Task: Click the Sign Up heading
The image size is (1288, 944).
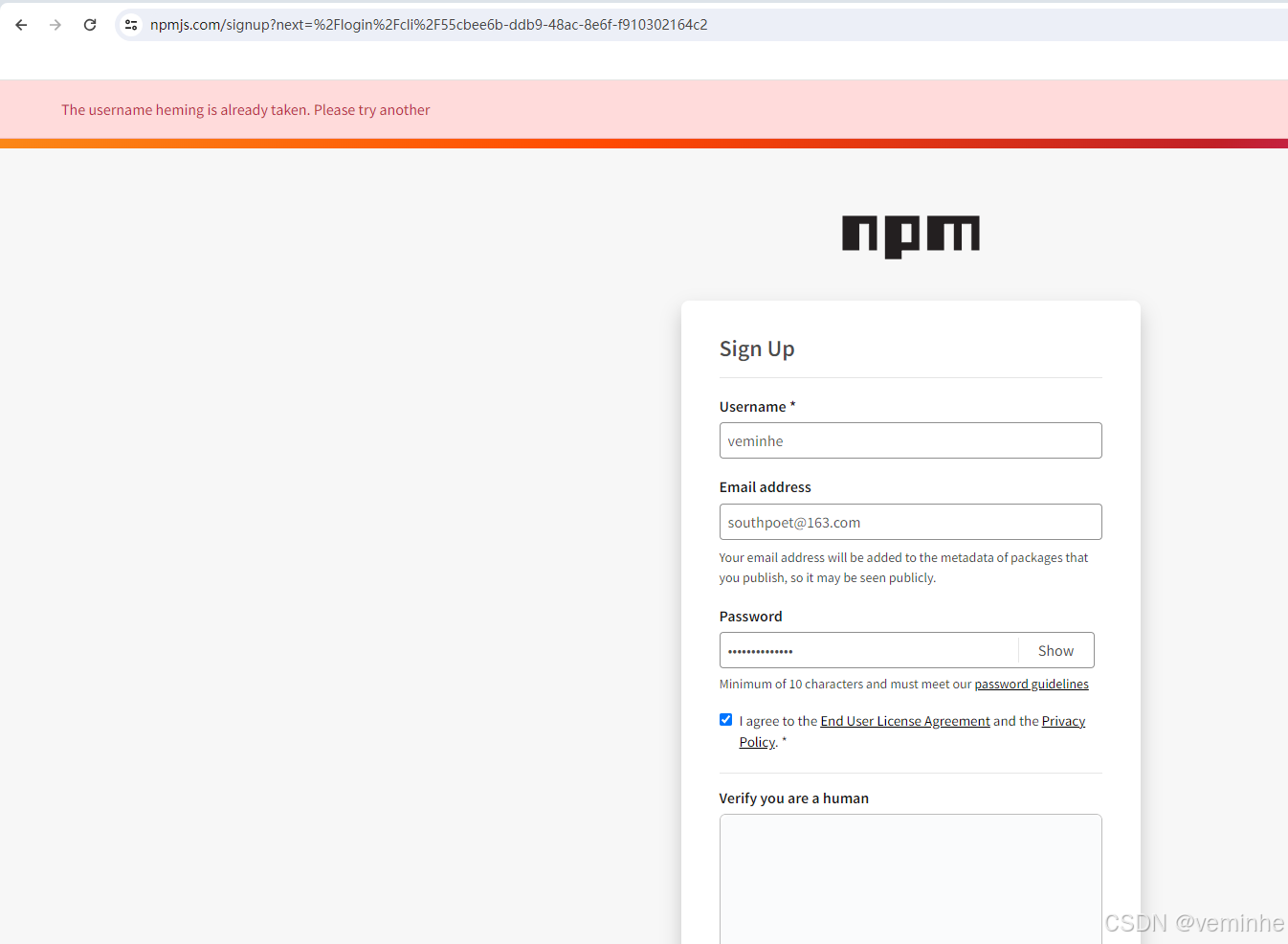Action: coord(757,348)
